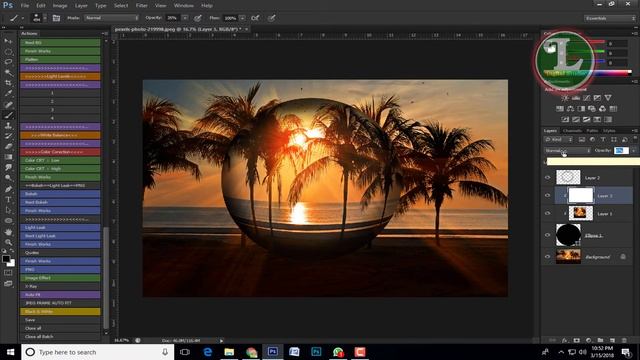The image size is (640, 360).
Task: Toggle Quick Mask mode
Action: point(8,273)
